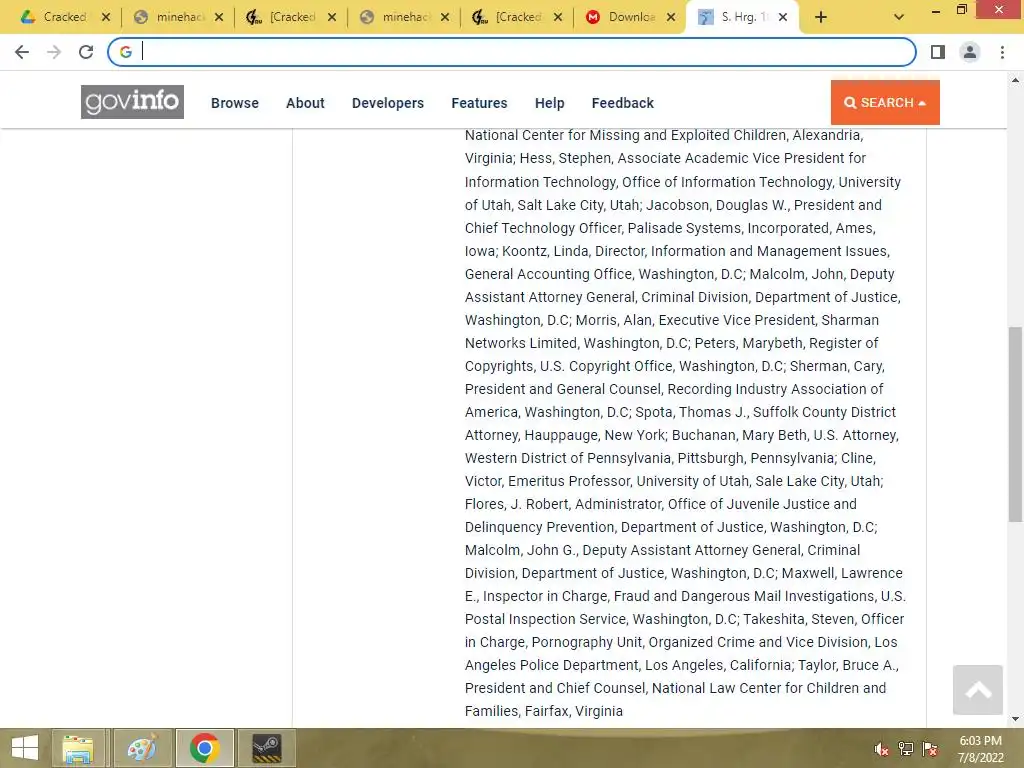Click the Google icon in address bar
Image resolution: width=1024 pixels, height=768 pixels.
(x=125, y=52)
